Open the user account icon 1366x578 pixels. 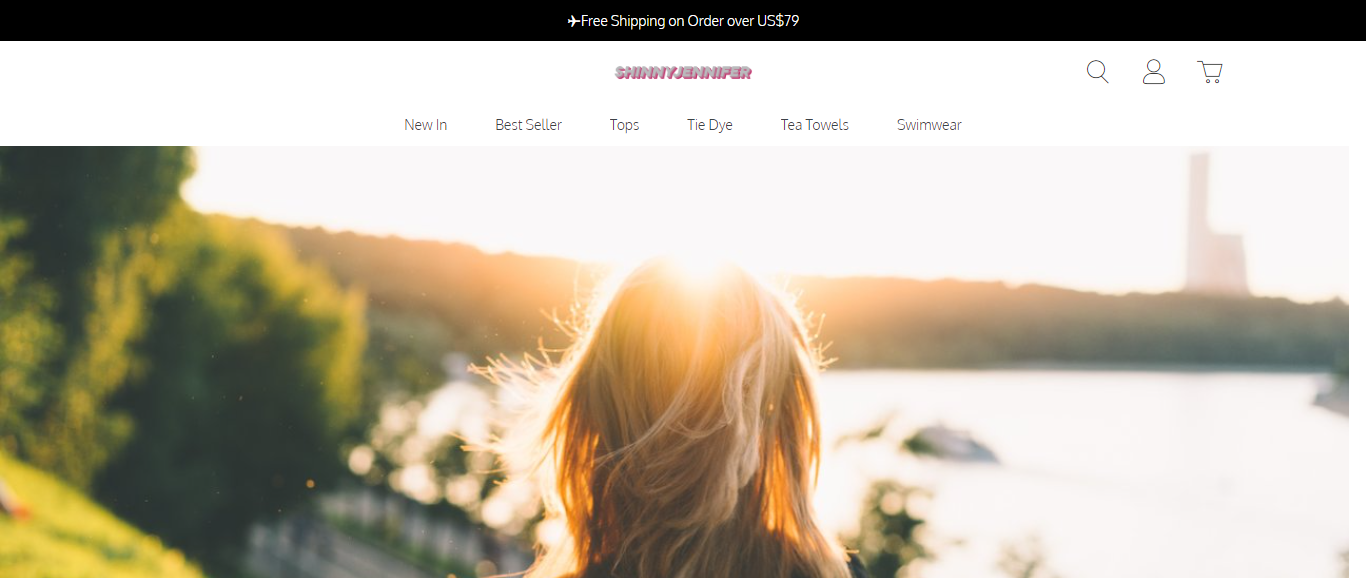point(1154,72)
